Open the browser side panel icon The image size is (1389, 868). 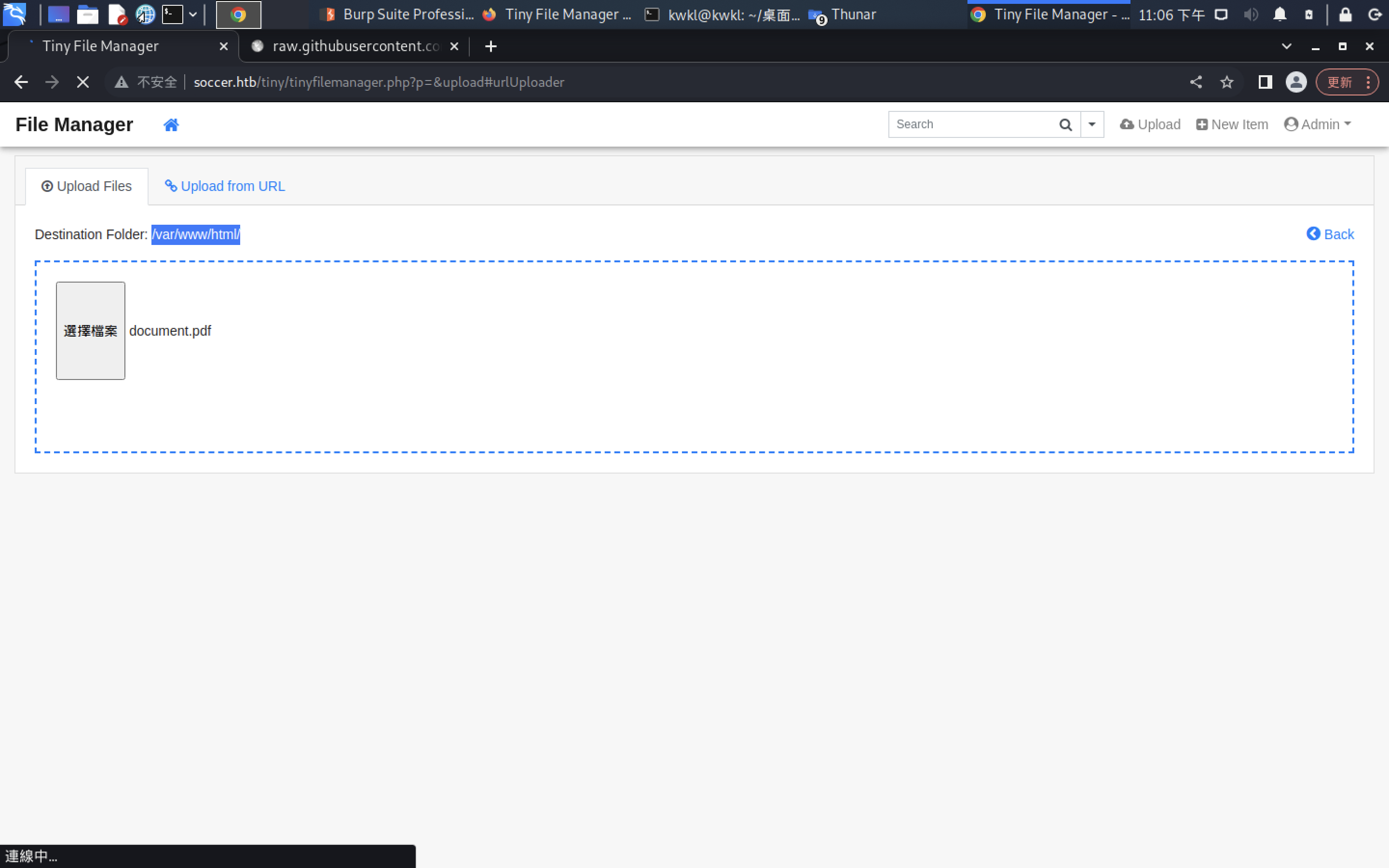1265,82
